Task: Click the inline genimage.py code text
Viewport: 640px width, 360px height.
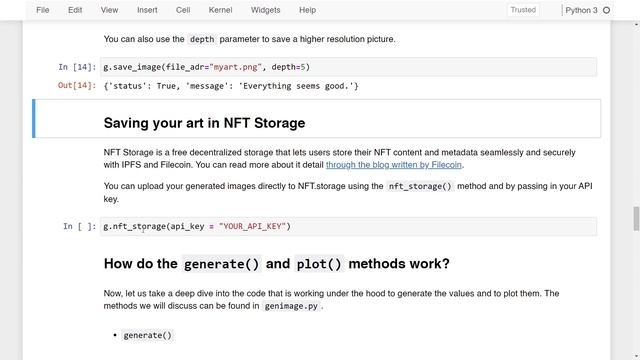Action: point(291,306)
